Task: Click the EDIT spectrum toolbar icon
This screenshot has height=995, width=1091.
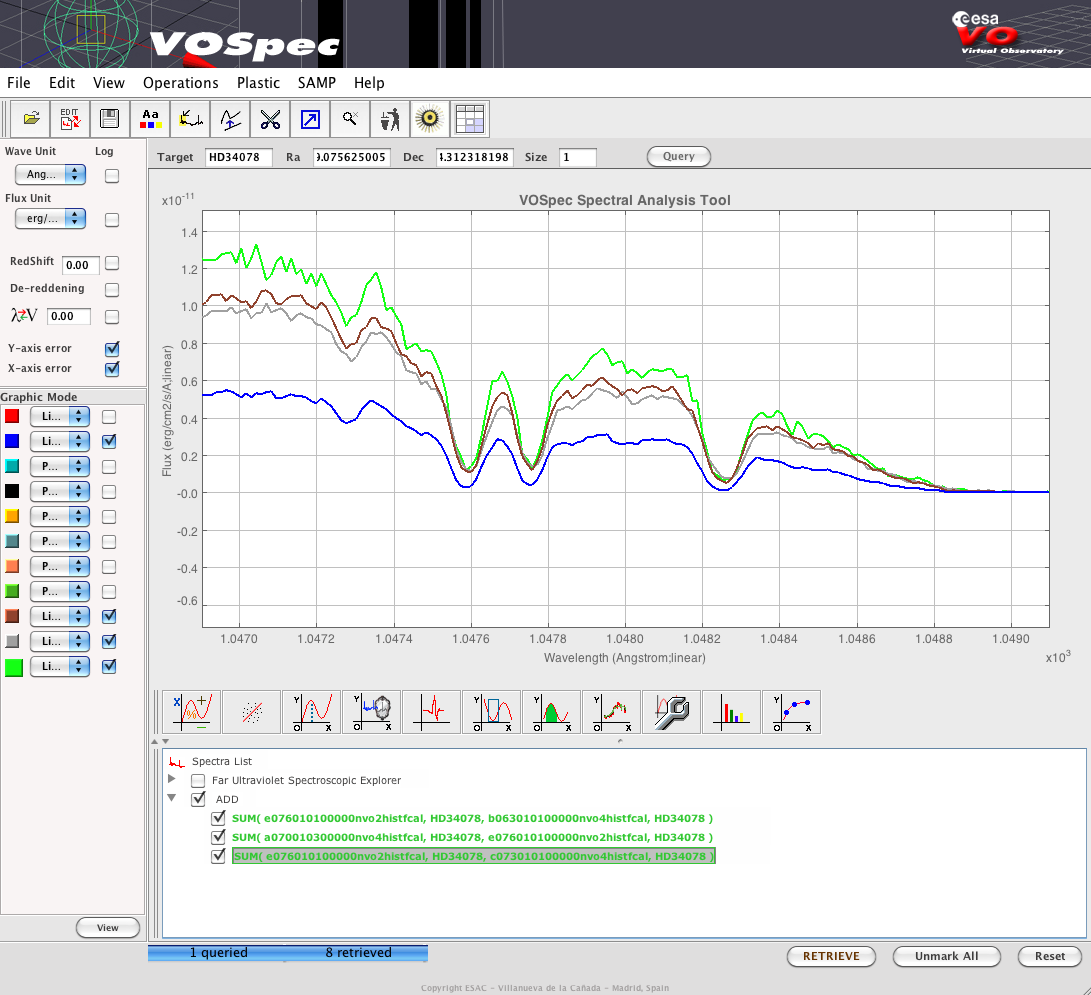Action: (x=70, y=119)
